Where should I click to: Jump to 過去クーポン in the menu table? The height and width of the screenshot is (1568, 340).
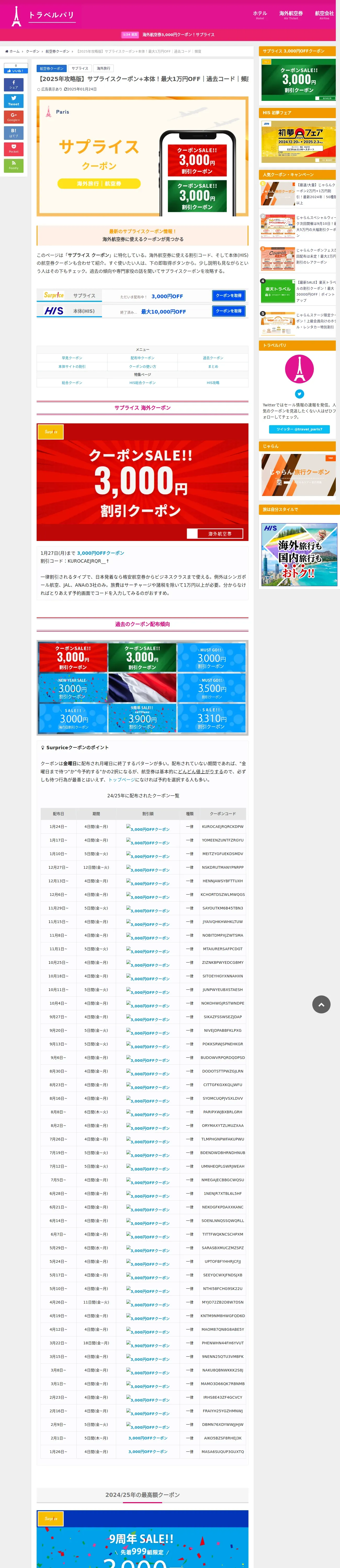tap(213, 358)
